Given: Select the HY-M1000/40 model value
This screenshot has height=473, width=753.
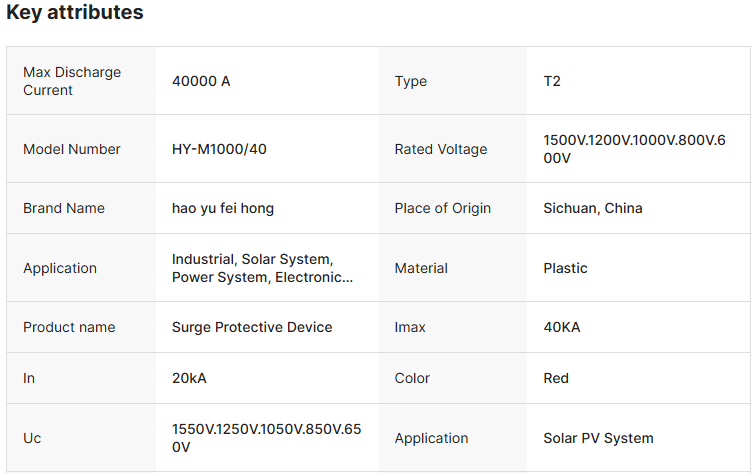Looking at the screenshot, I should (219, 149).
